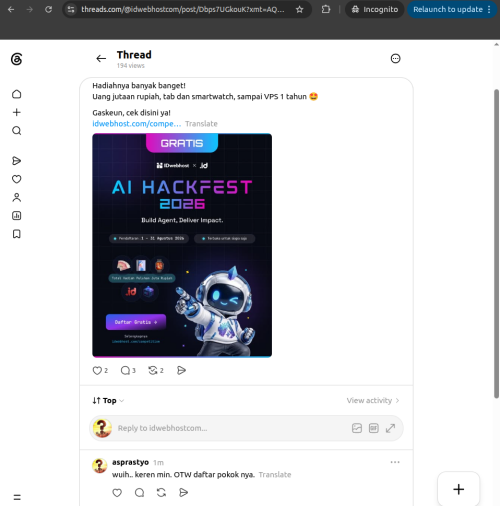Repost asprastyo's comment
Screen dimensions: 500x506
click(161, 492)
